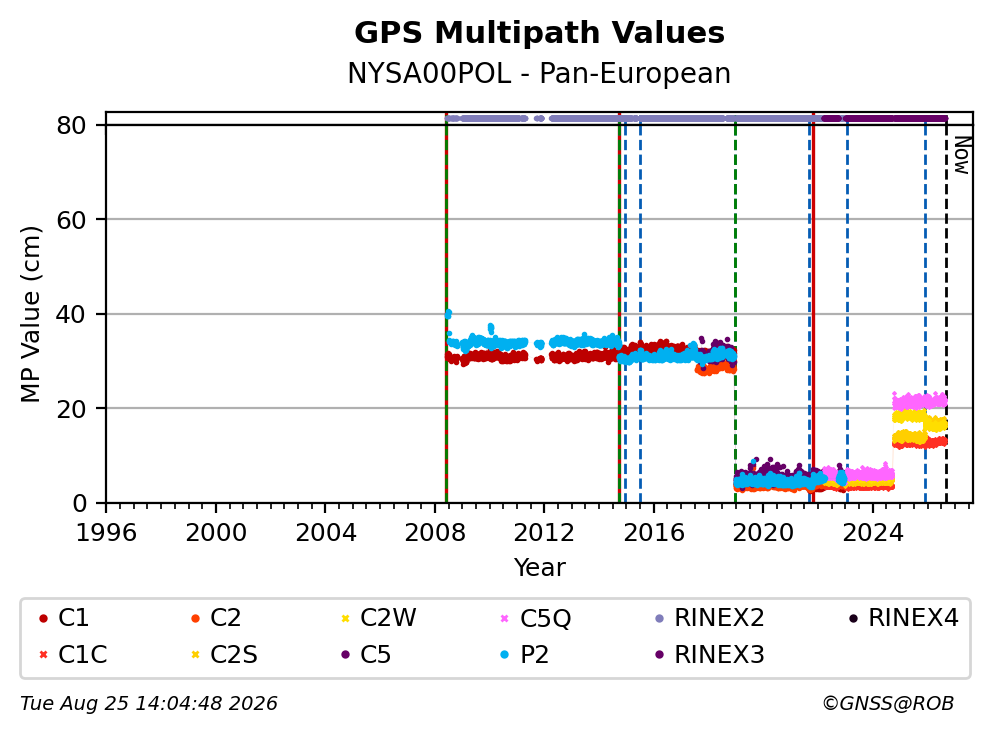Screen dimensions: 992x734
Task: Click the C1 legend marker
Action: point(43,618)
